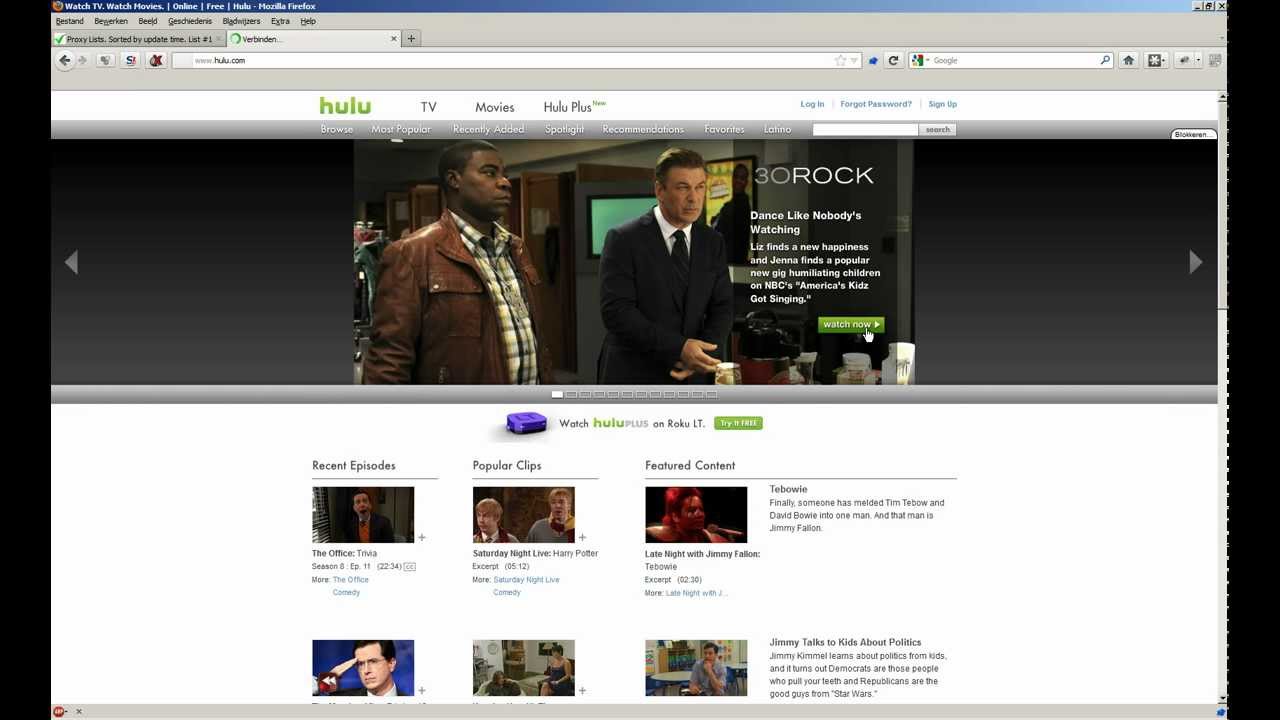Bookmark this page with the star icon

[840, 60]
